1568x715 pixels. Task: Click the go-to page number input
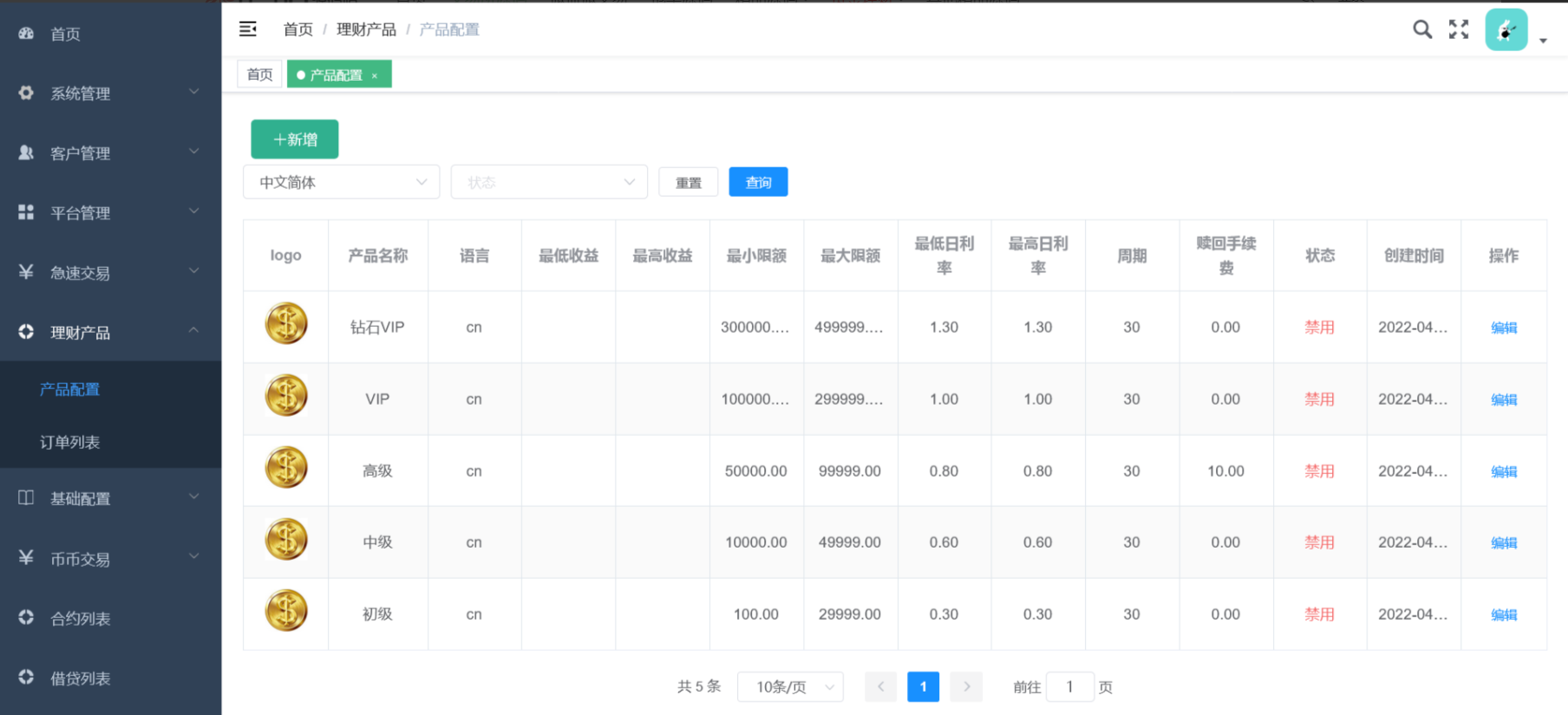pos(1069,686)
